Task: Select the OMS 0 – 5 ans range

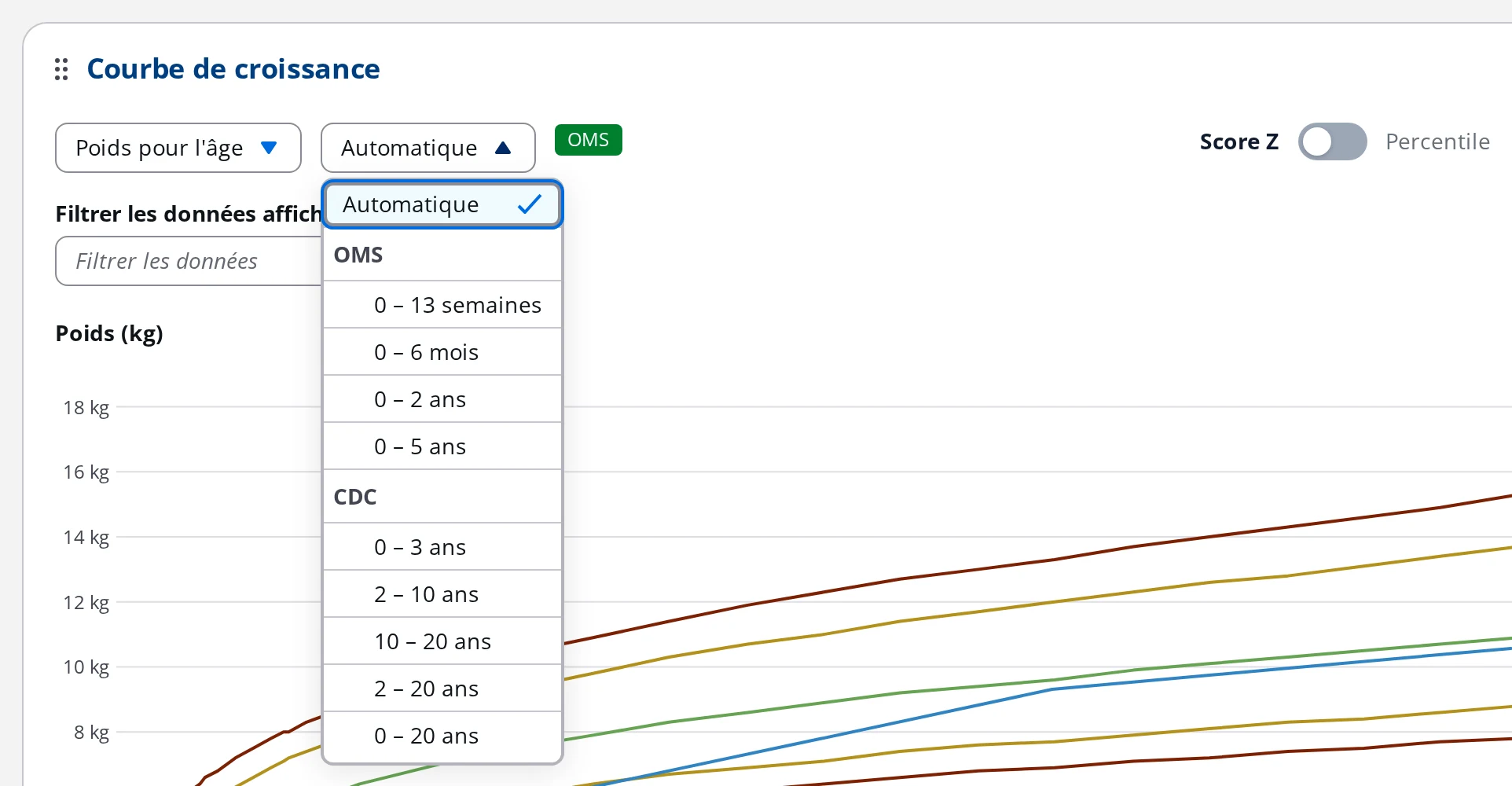Action: 442,446
